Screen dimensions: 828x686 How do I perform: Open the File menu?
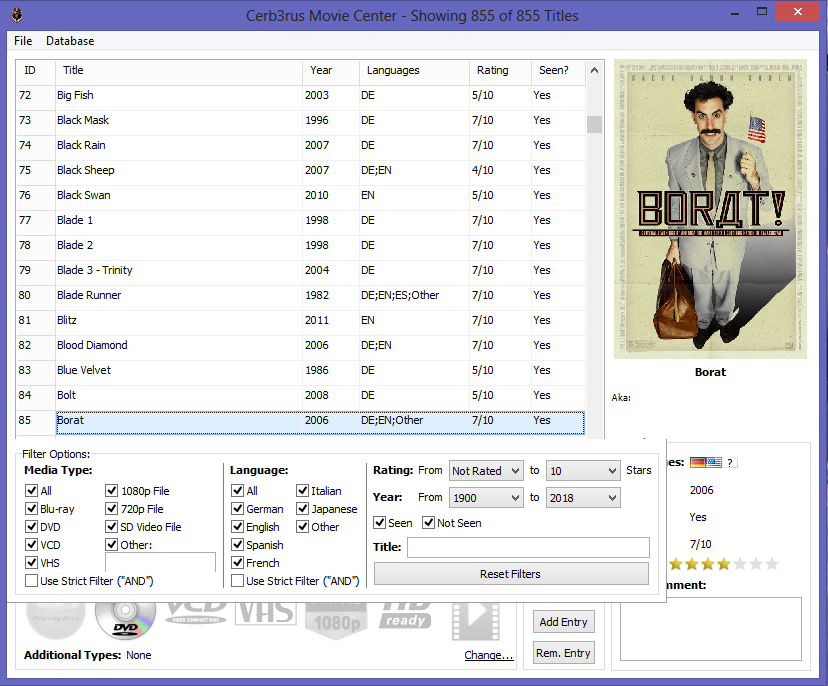pos(23,41)
